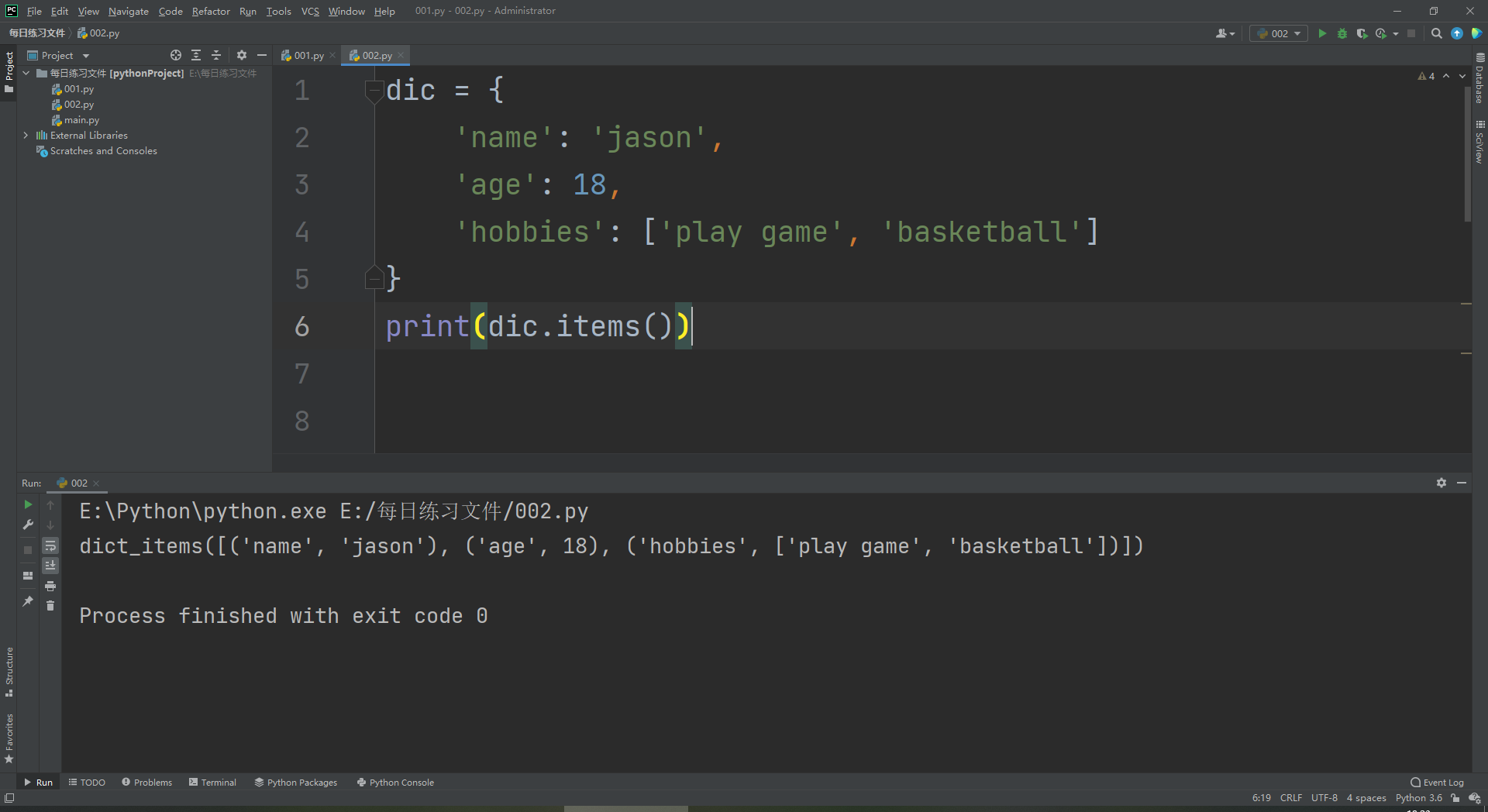
Task: Close the 001.py editor tab
Action: pyautogui.click(x=333, y=55)
